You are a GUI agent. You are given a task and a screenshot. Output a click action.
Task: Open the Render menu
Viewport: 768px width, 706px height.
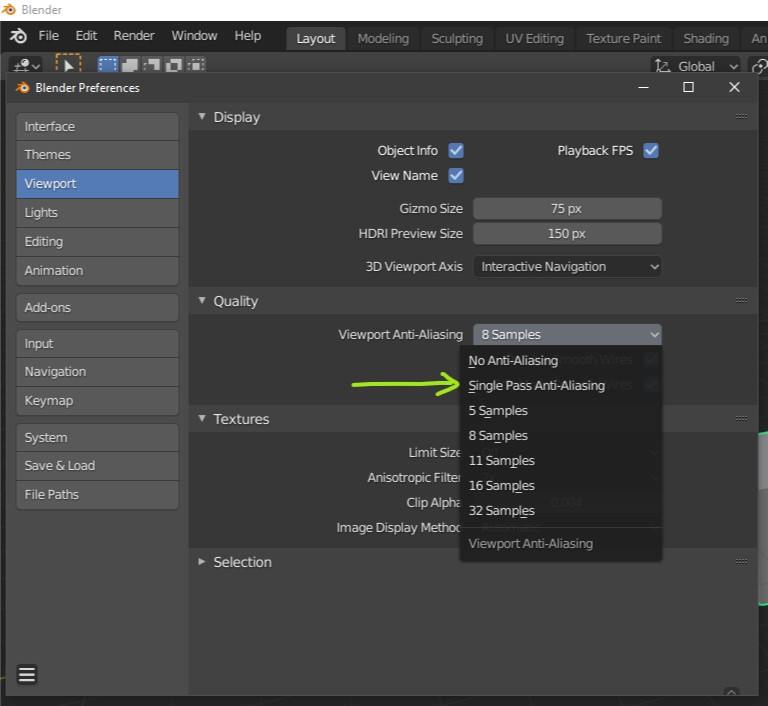click(134, 36)
